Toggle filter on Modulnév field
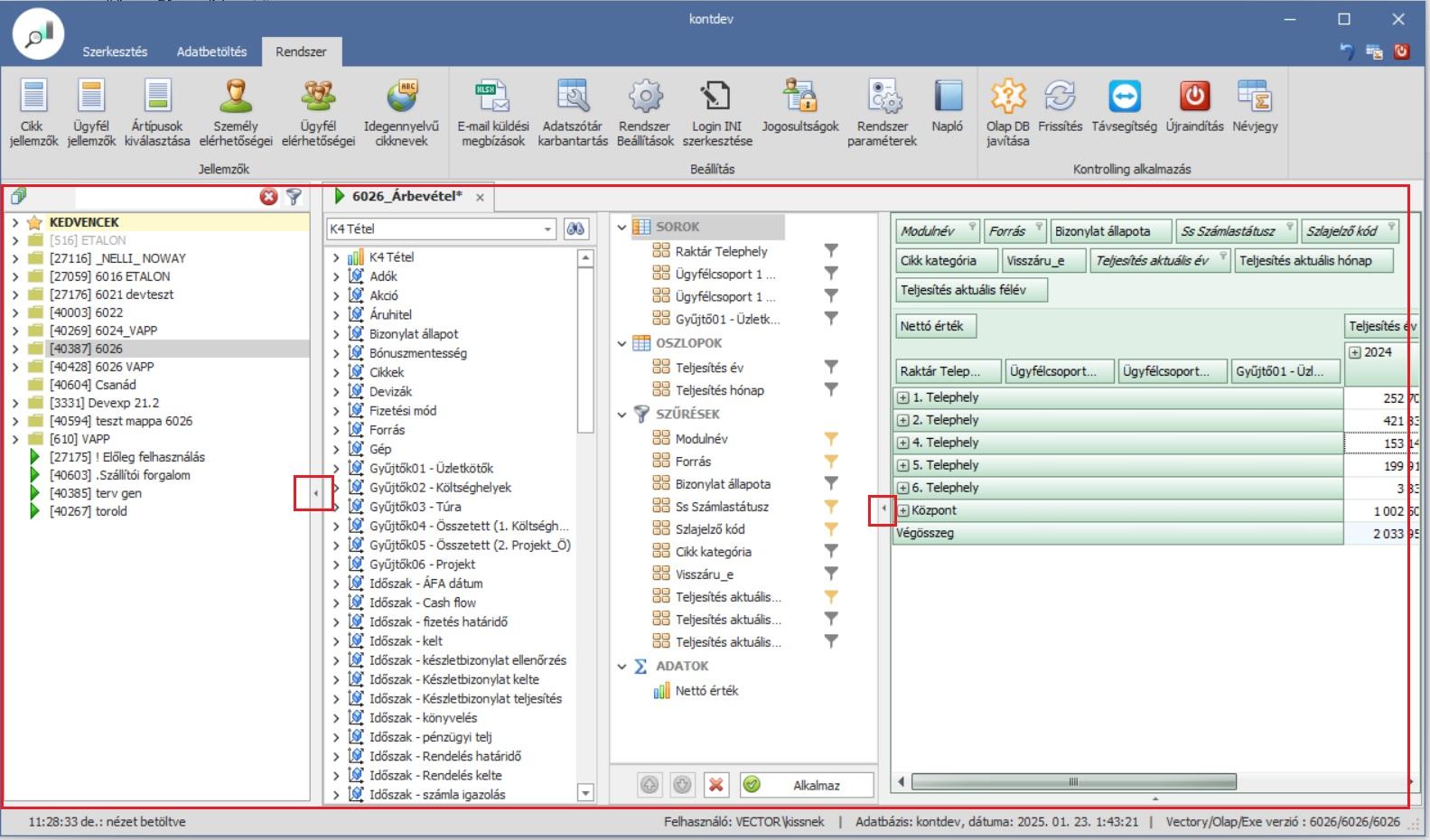The image size is (1430, 840). click(831, 439)
